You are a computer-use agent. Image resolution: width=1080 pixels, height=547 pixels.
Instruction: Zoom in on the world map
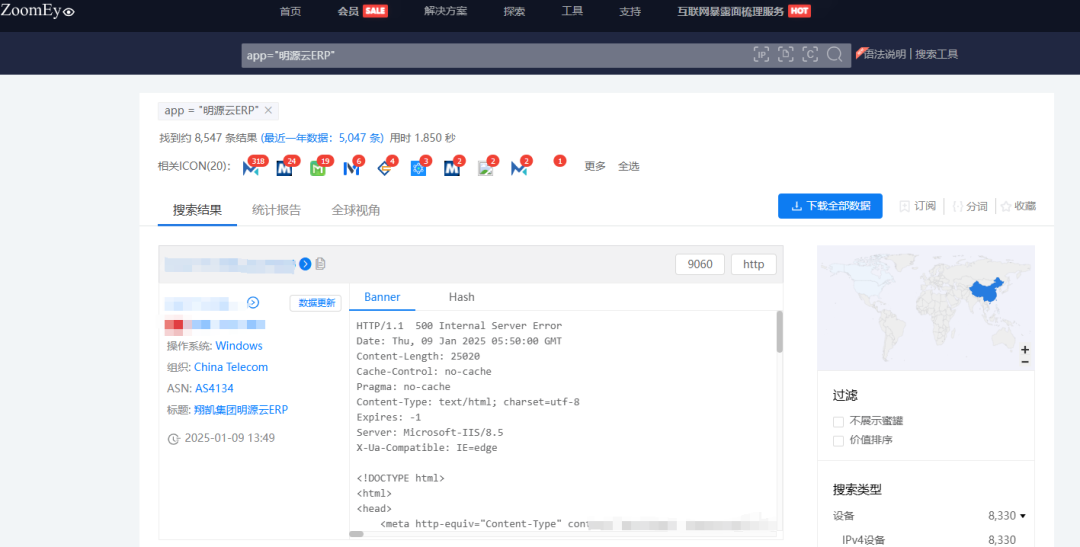1025,349
